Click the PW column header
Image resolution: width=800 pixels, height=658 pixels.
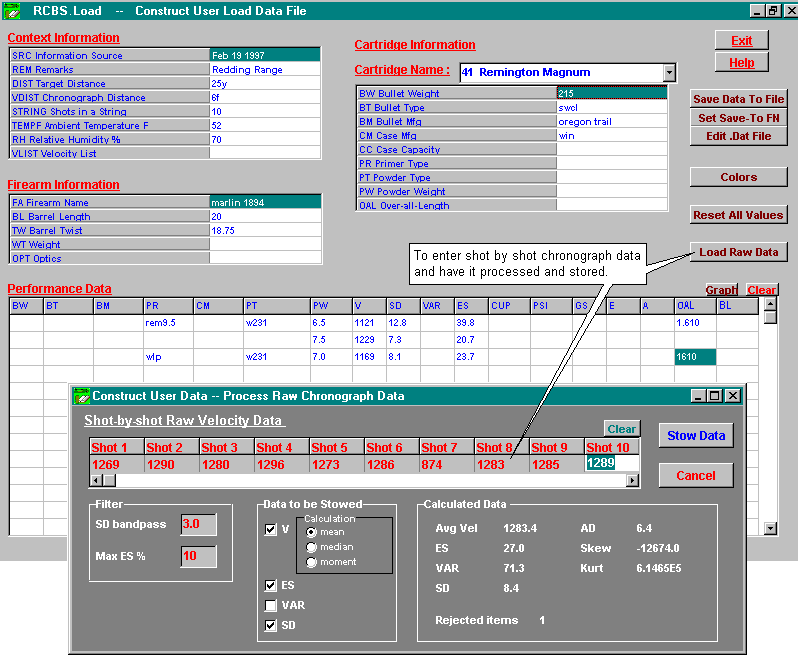tap(331, 306)
